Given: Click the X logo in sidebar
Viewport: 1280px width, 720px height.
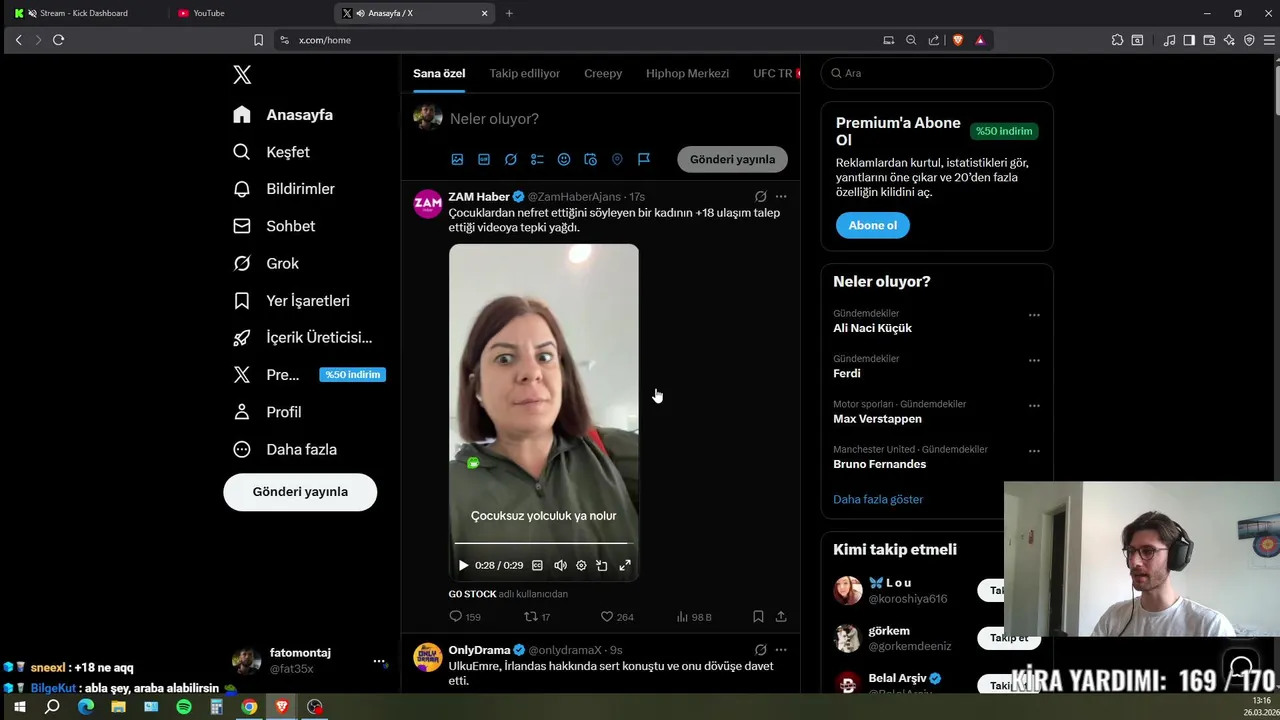Looking at the screenshot, I should [x=242, y=75].
